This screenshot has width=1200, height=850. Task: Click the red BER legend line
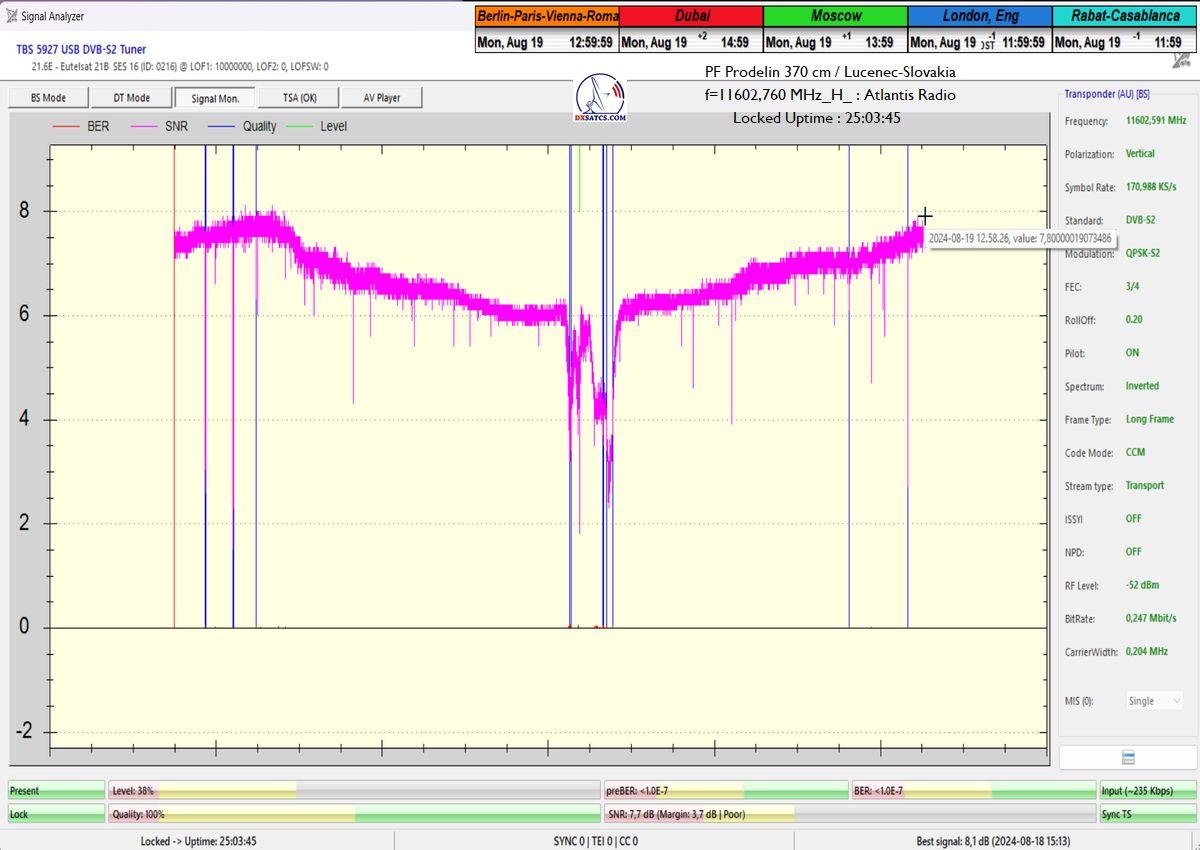tap(65, 127)
